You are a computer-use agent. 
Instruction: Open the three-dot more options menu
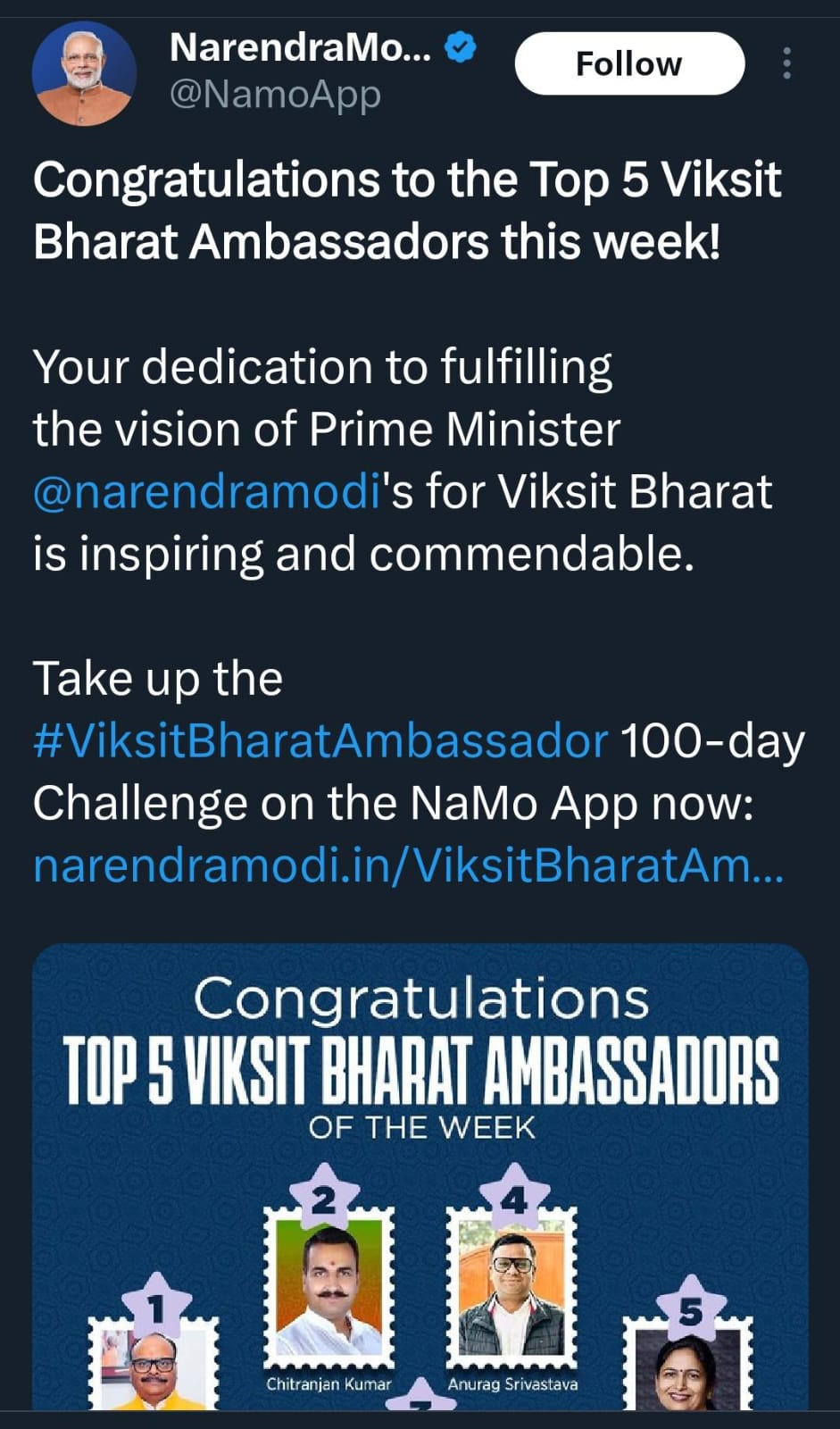coord(786,63)
